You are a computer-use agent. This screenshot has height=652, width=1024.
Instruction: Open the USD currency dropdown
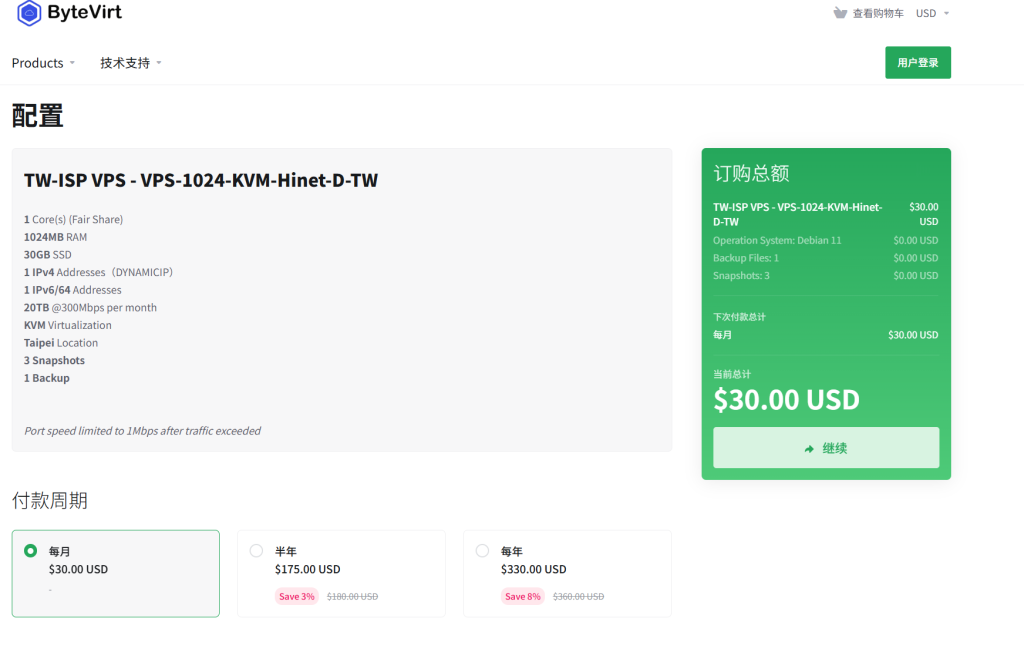[x=931, y=13]
